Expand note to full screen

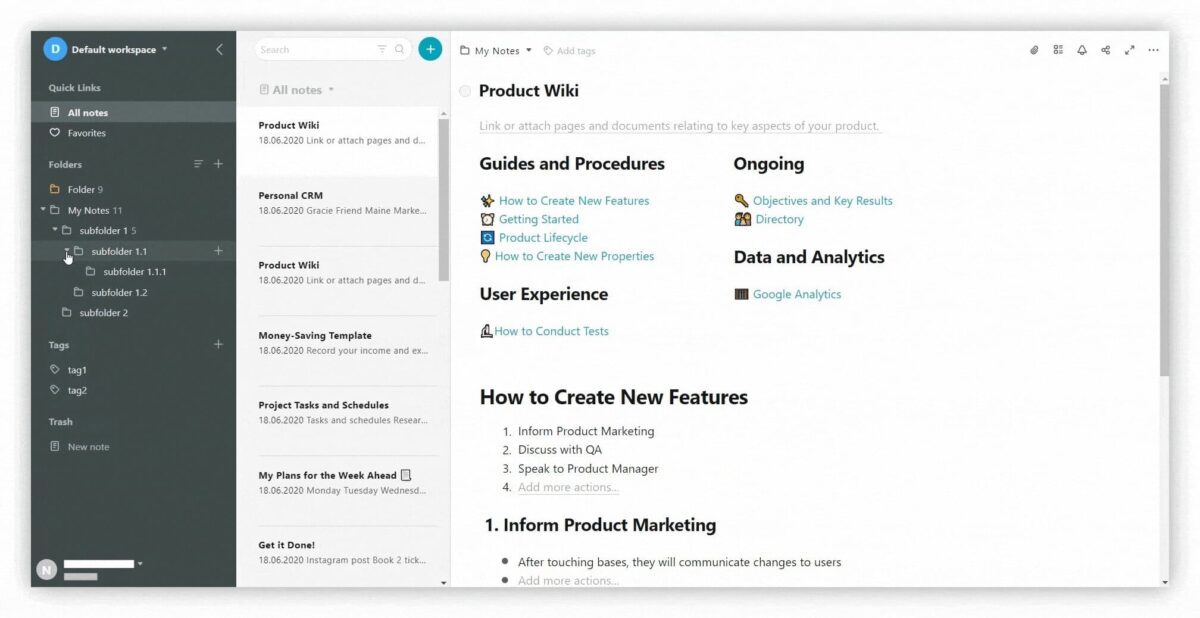click(1129, 50)
